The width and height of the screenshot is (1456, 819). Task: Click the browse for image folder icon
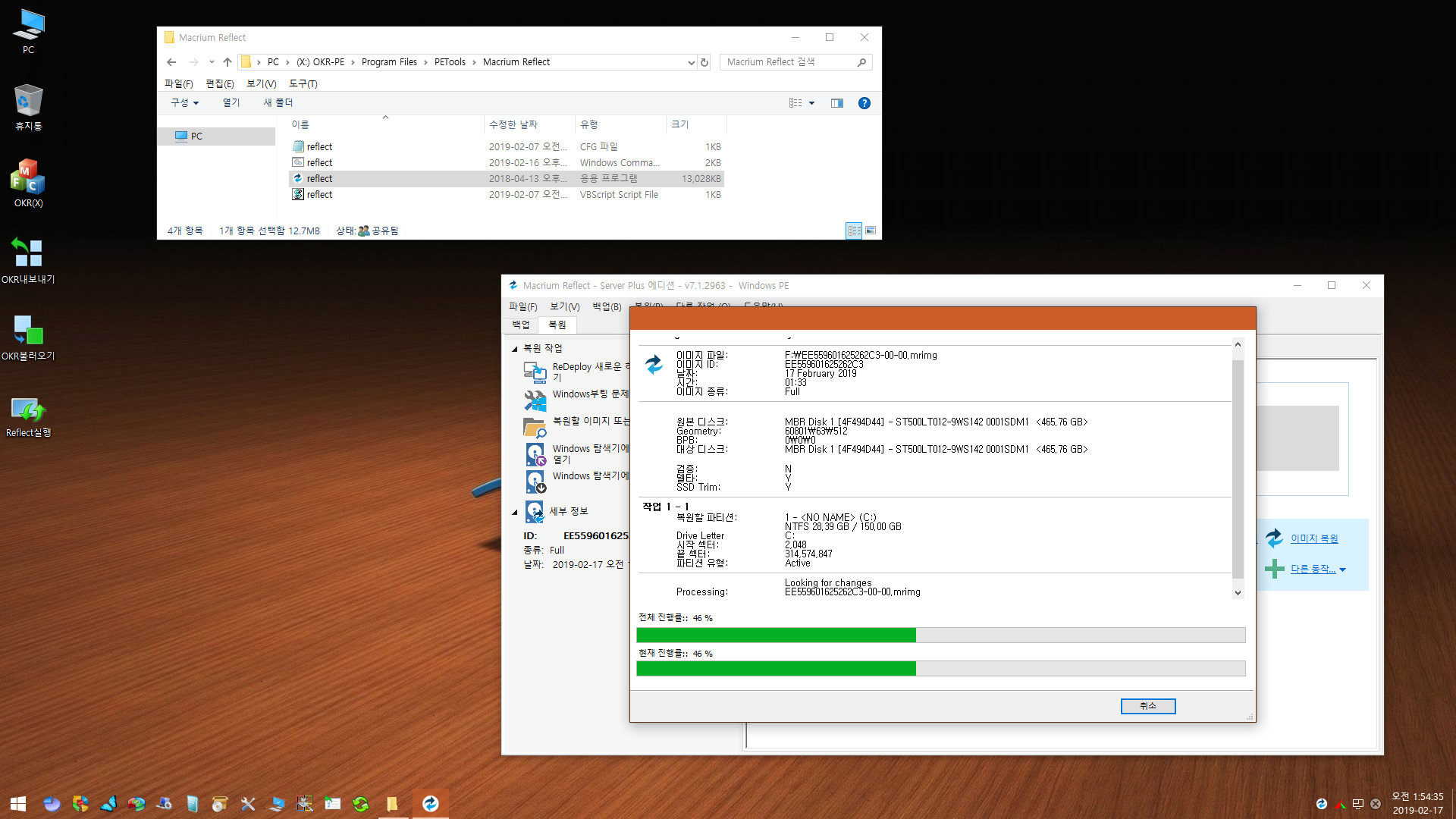pos(535,428)
